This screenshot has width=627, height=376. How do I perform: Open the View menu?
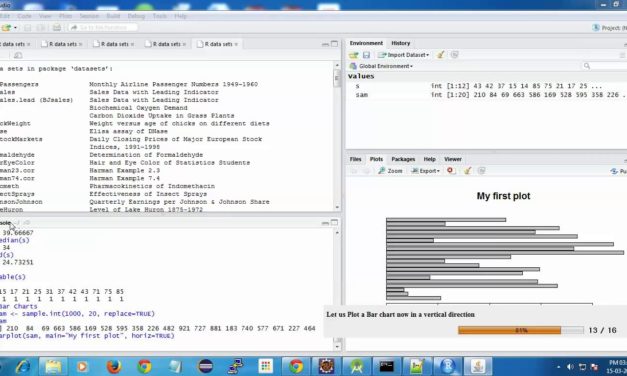point(45,16)
